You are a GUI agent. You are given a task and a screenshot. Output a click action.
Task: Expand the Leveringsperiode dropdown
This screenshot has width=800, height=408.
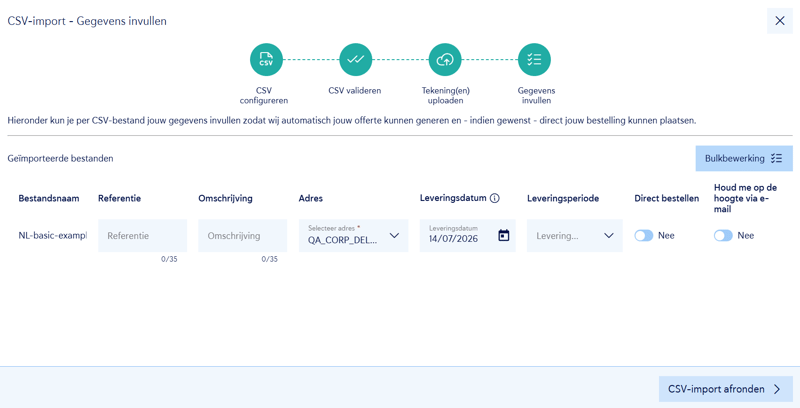coord(574,236)
